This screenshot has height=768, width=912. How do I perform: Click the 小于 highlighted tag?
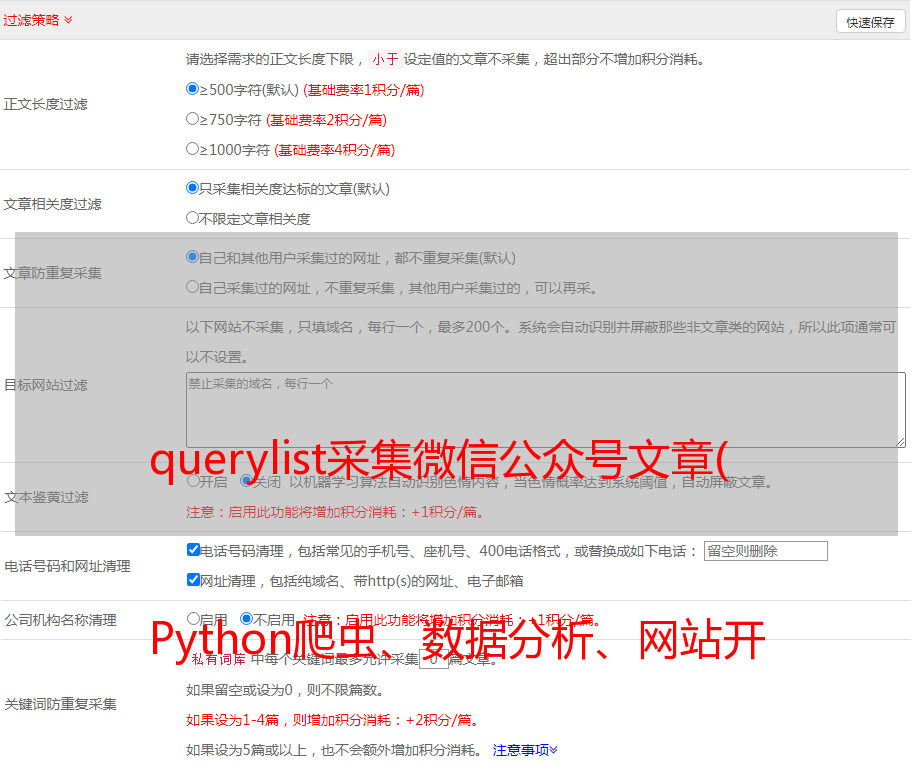pos(385,59)
